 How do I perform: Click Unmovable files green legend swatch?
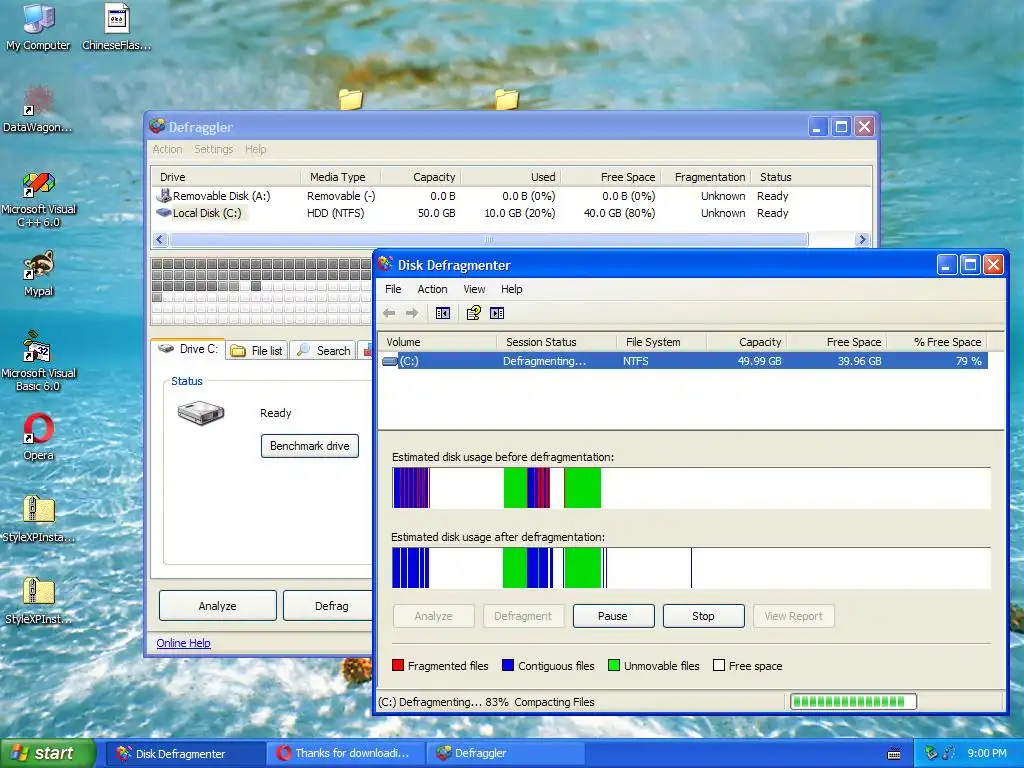tap(614, 665)
